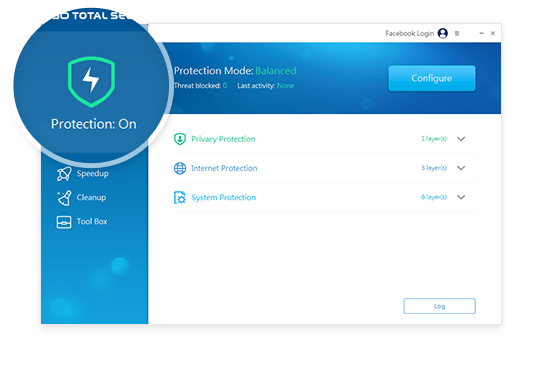Click the Tool Box case icon

tap(64, 222)
